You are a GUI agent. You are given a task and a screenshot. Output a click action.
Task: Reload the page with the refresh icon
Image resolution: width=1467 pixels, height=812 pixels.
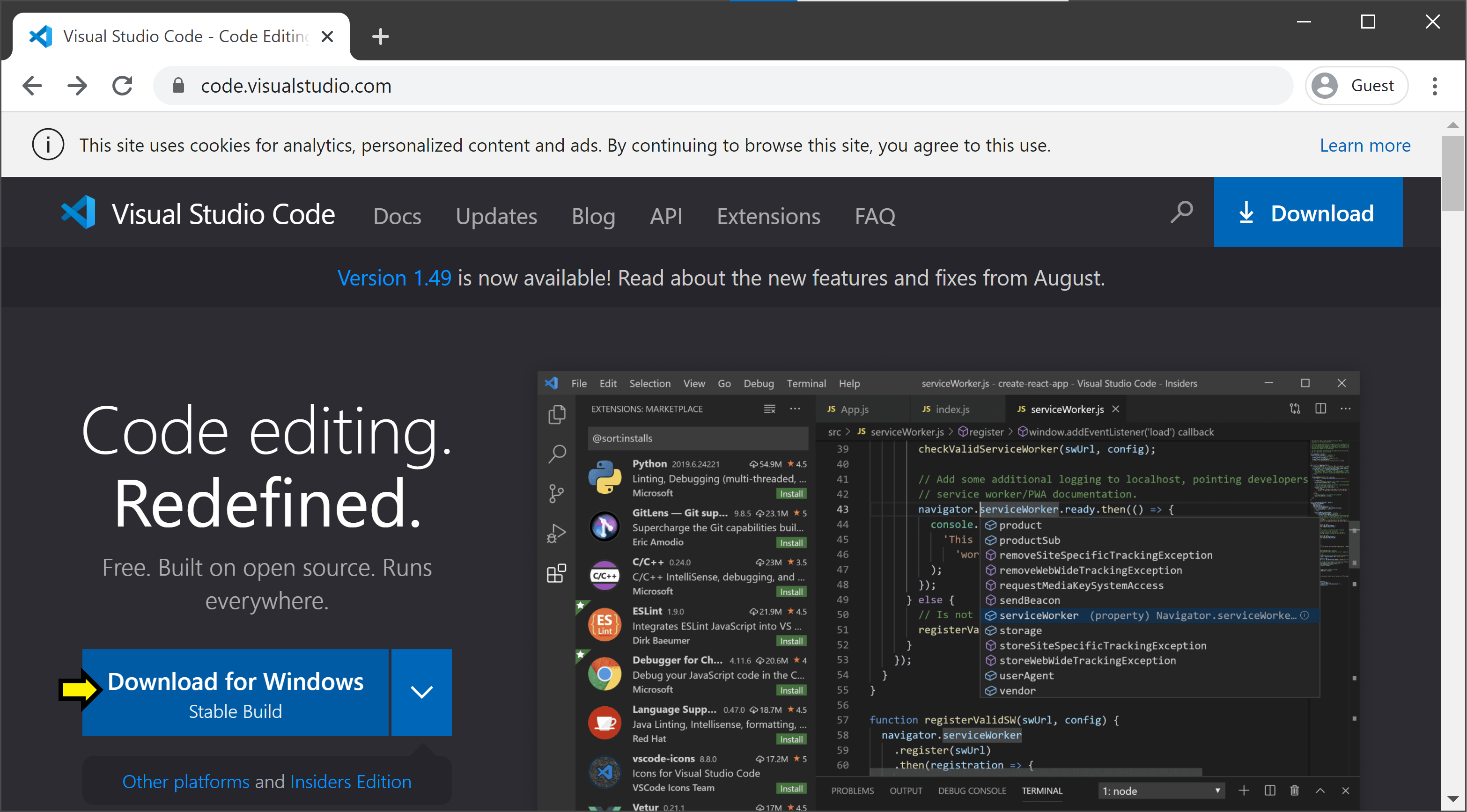(x=122, y=86)
